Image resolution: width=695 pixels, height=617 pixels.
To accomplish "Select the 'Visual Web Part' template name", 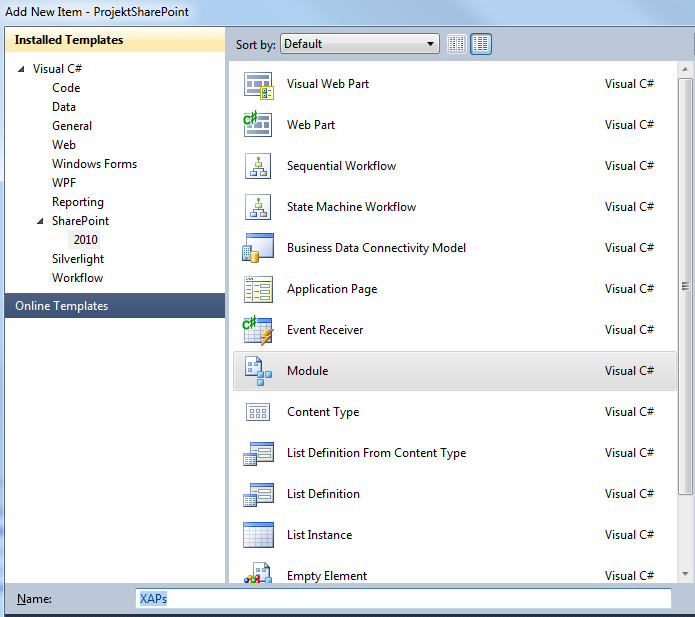I will click(x=328, y=84).
